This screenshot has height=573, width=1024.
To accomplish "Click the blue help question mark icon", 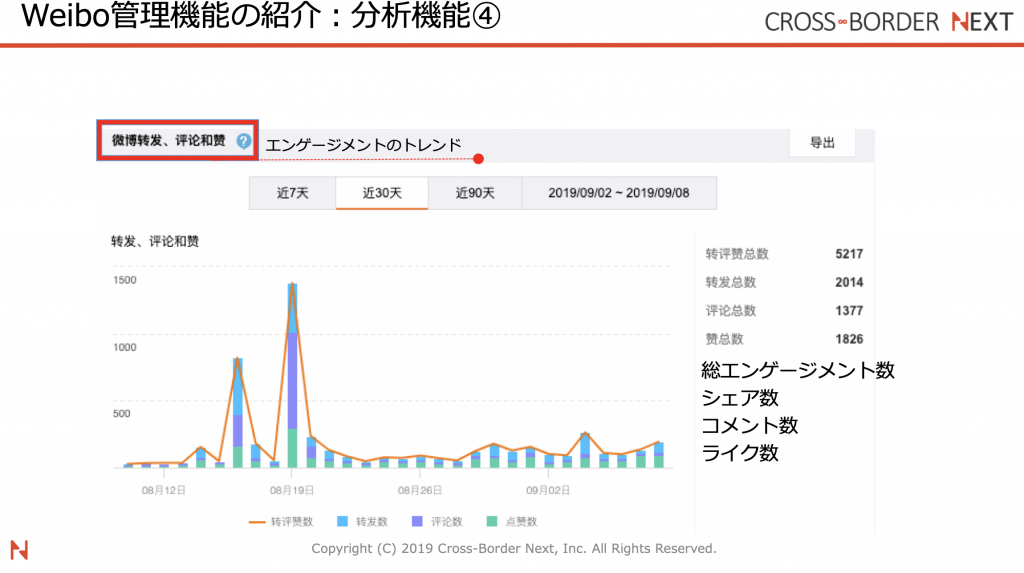I will 244,141.
